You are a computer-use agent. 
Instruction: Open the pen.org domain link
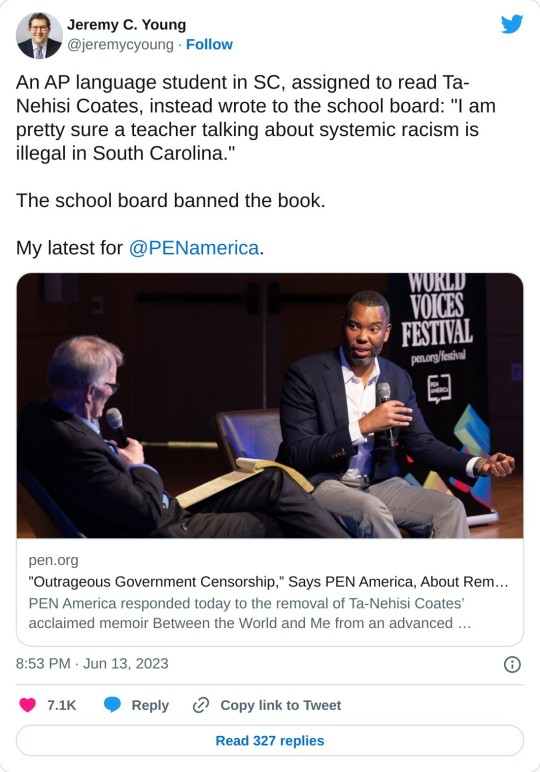53,560
